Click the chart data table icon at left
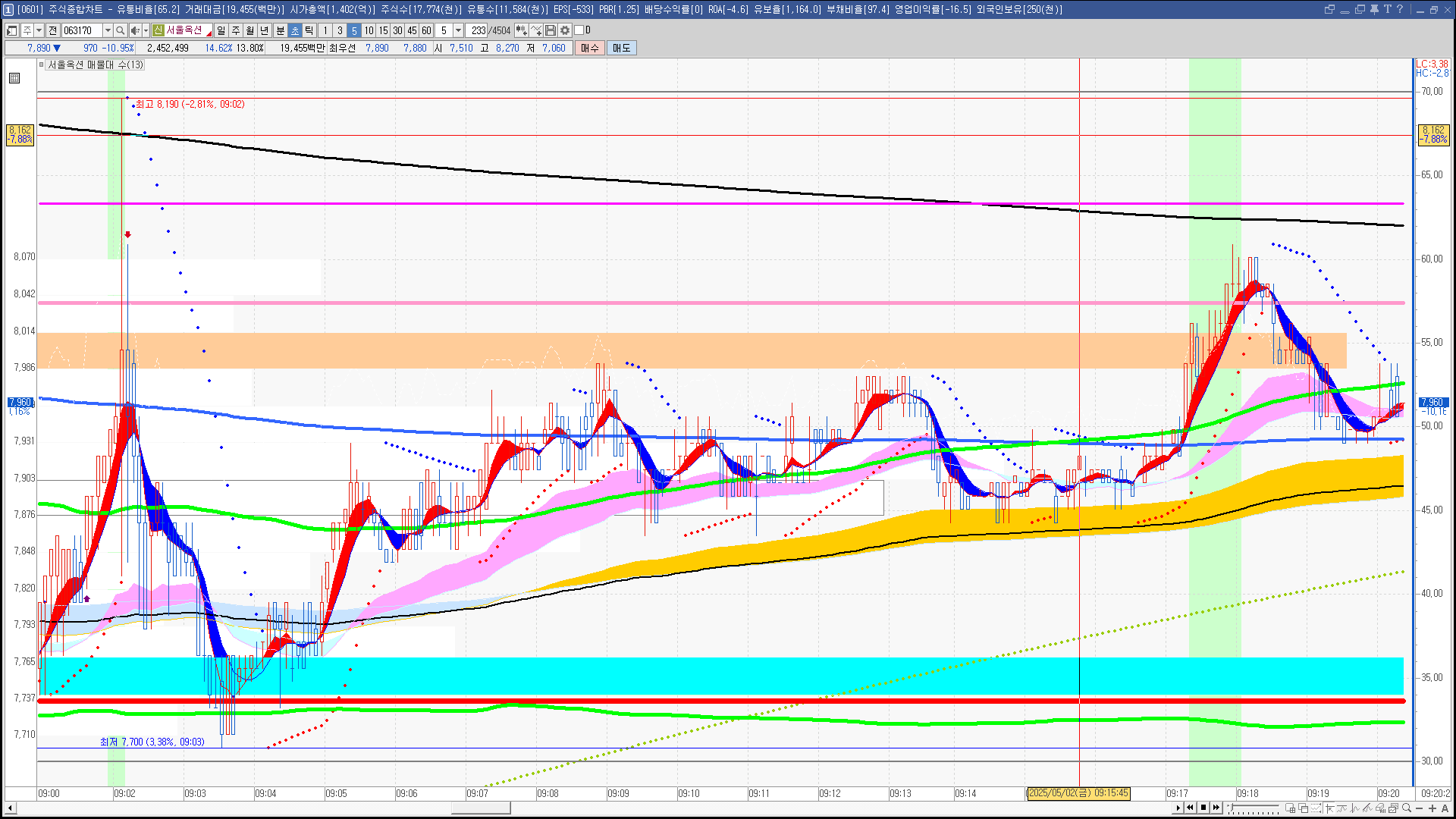1456x819 pixels. (14, 78)
